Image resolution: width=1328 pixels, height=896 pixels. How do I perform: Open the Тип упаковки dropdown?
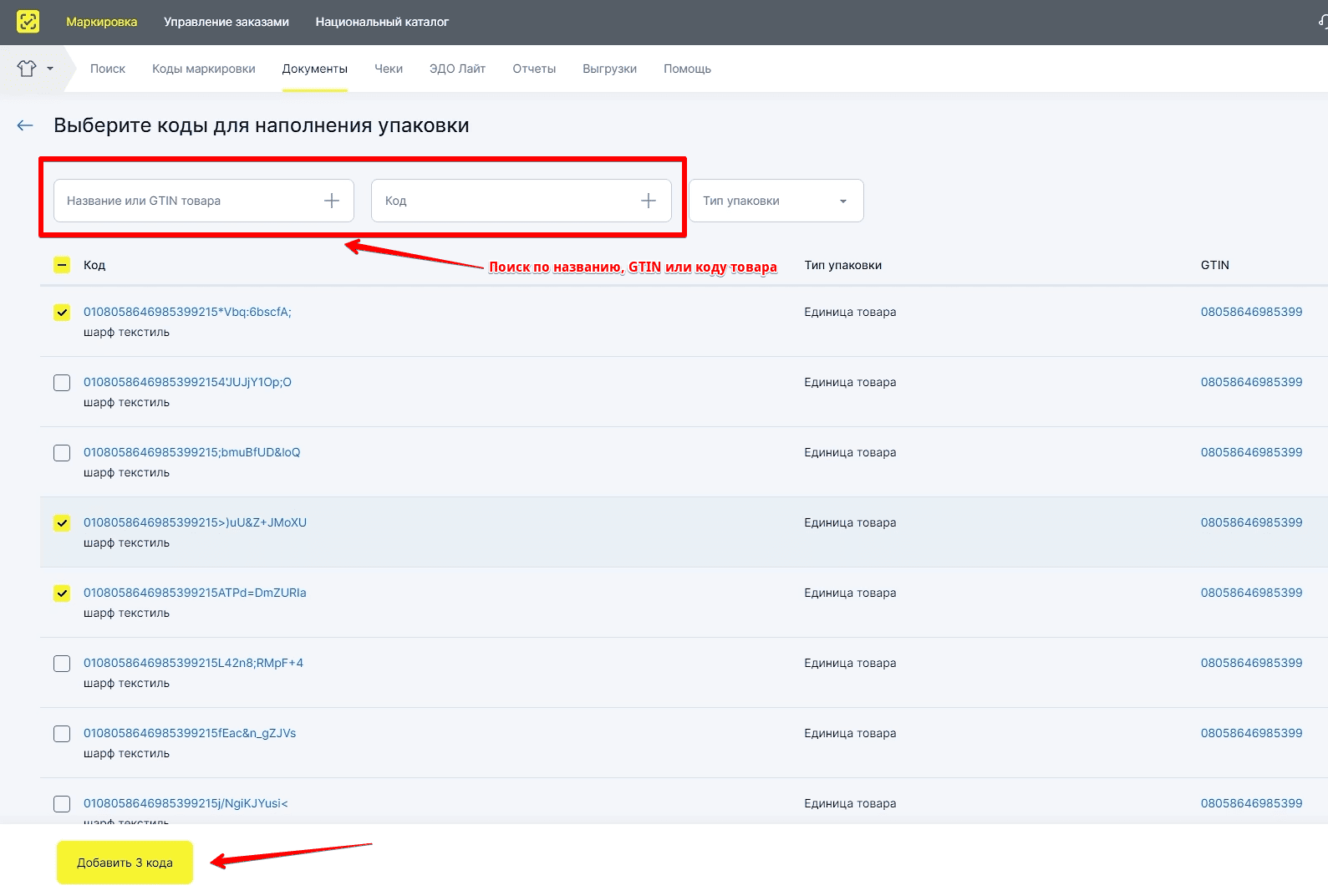coord(776,201)
